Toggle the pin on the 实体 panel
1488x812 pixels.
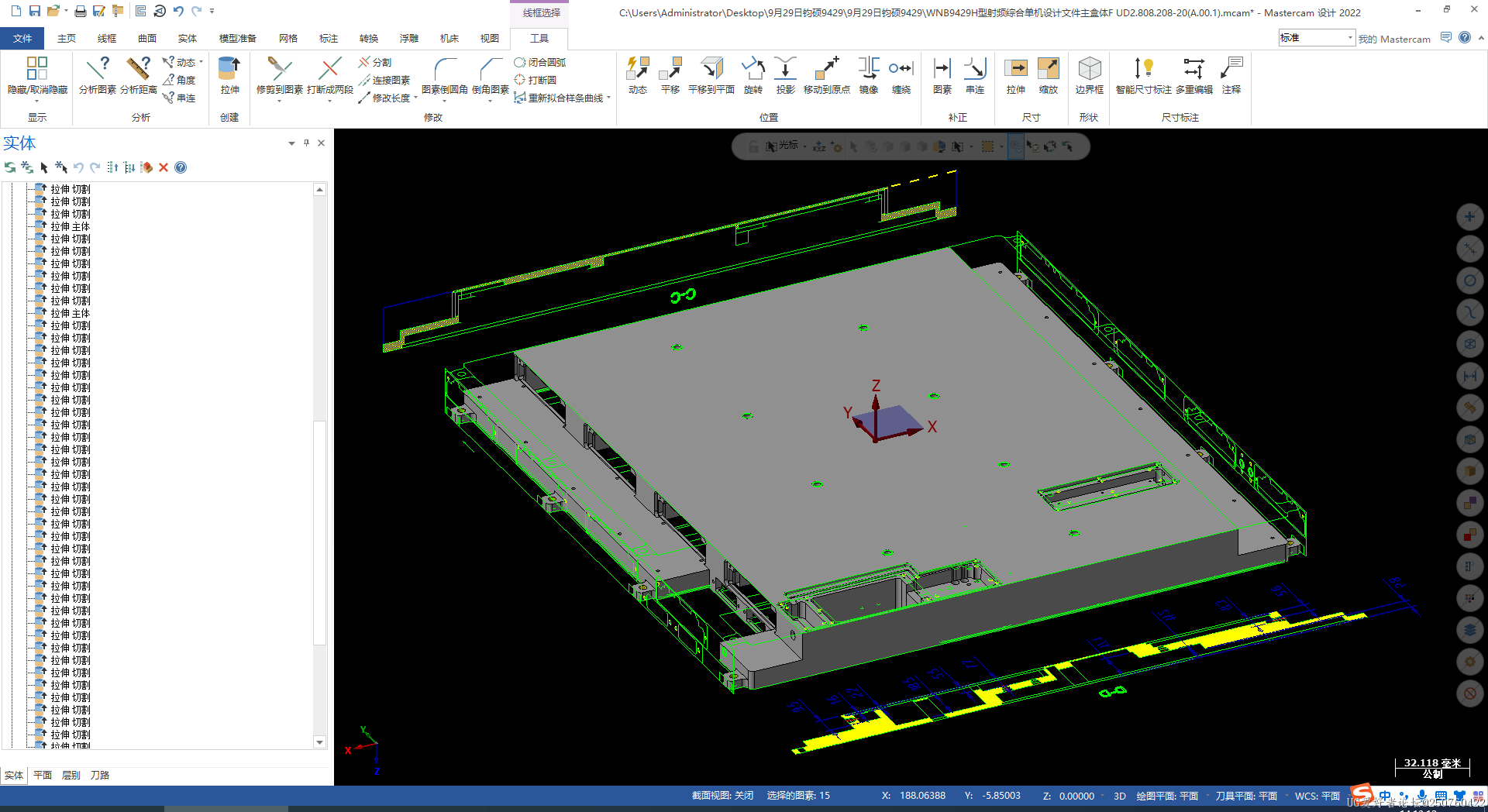[307, 143]
